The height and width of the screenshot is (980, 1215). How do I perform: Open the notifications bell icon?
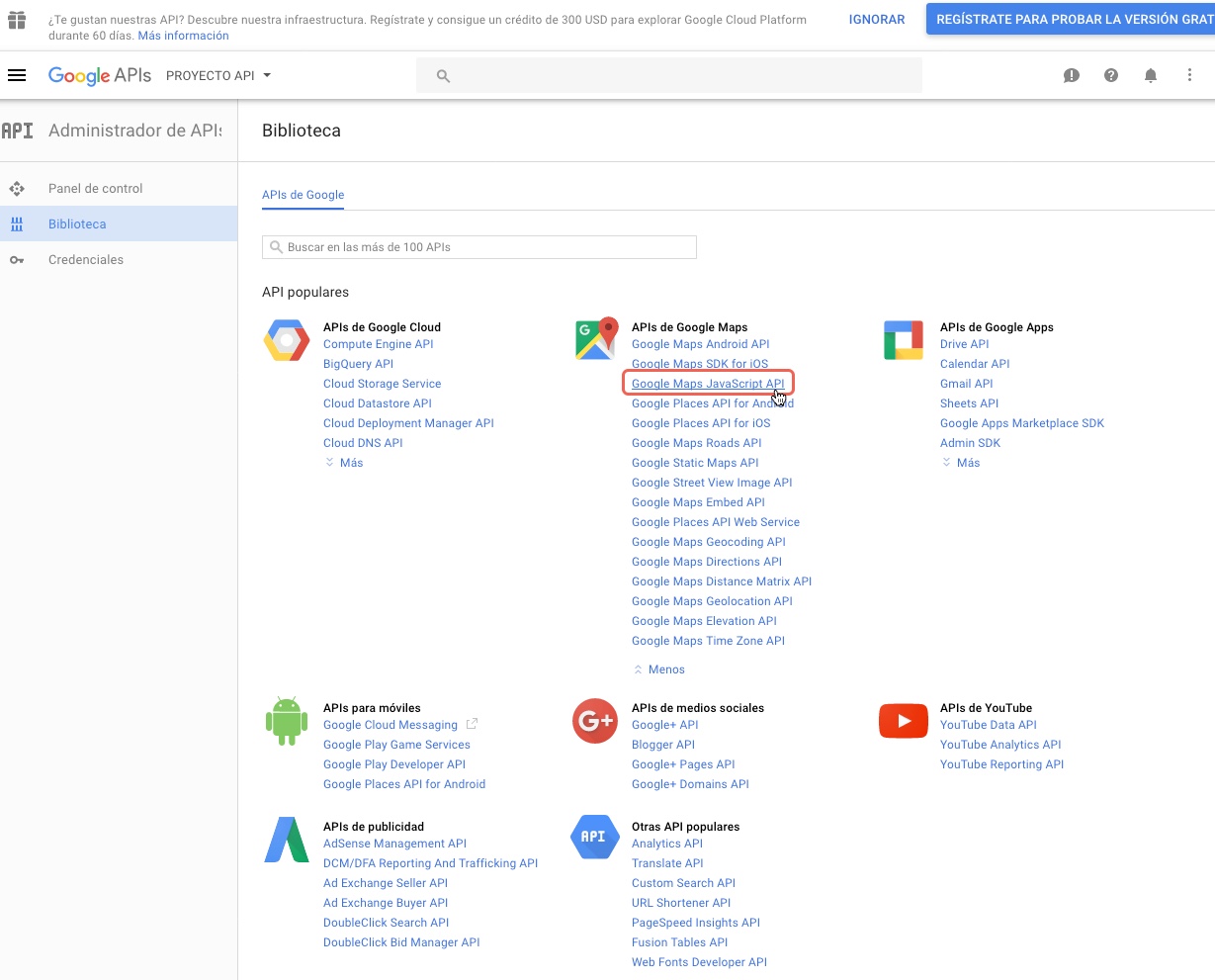tap(1151, 75)
